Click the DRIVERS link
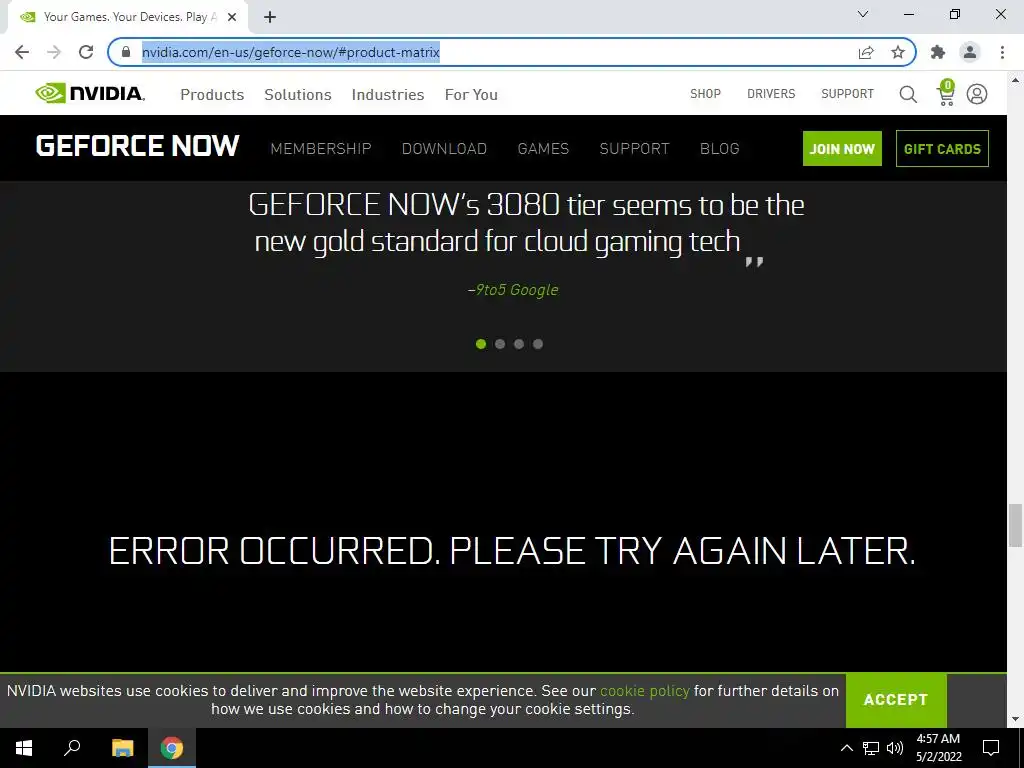1024x768 pixels. [771, 93]
